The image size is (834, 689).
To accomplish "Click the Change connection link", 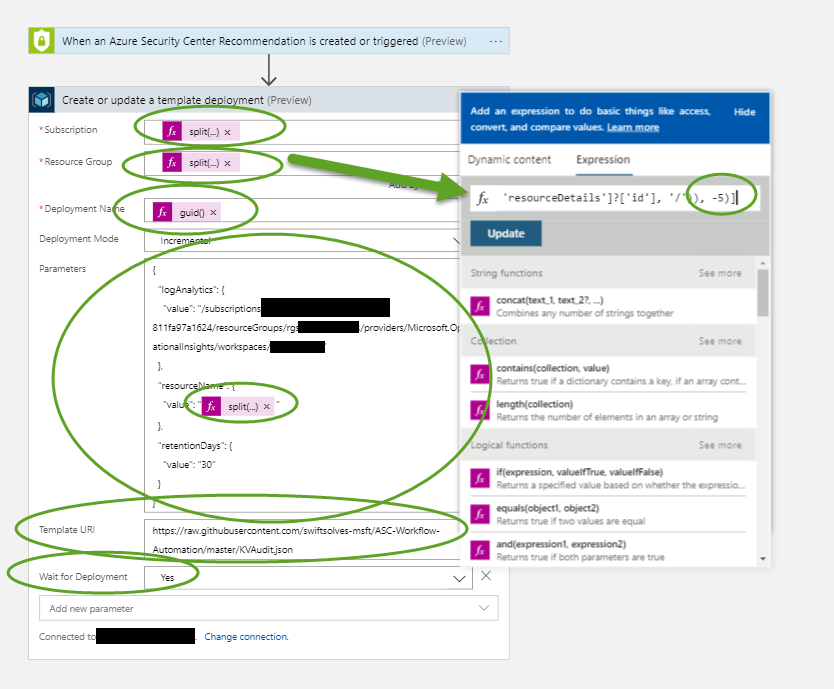I will tap(246, 636).
